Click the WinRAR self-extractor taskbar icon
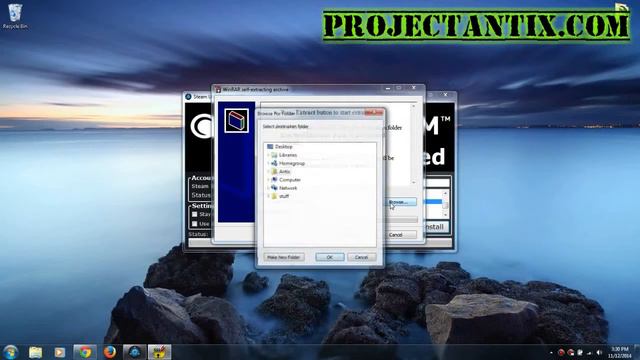640x360 pixels. click(159, 352)
